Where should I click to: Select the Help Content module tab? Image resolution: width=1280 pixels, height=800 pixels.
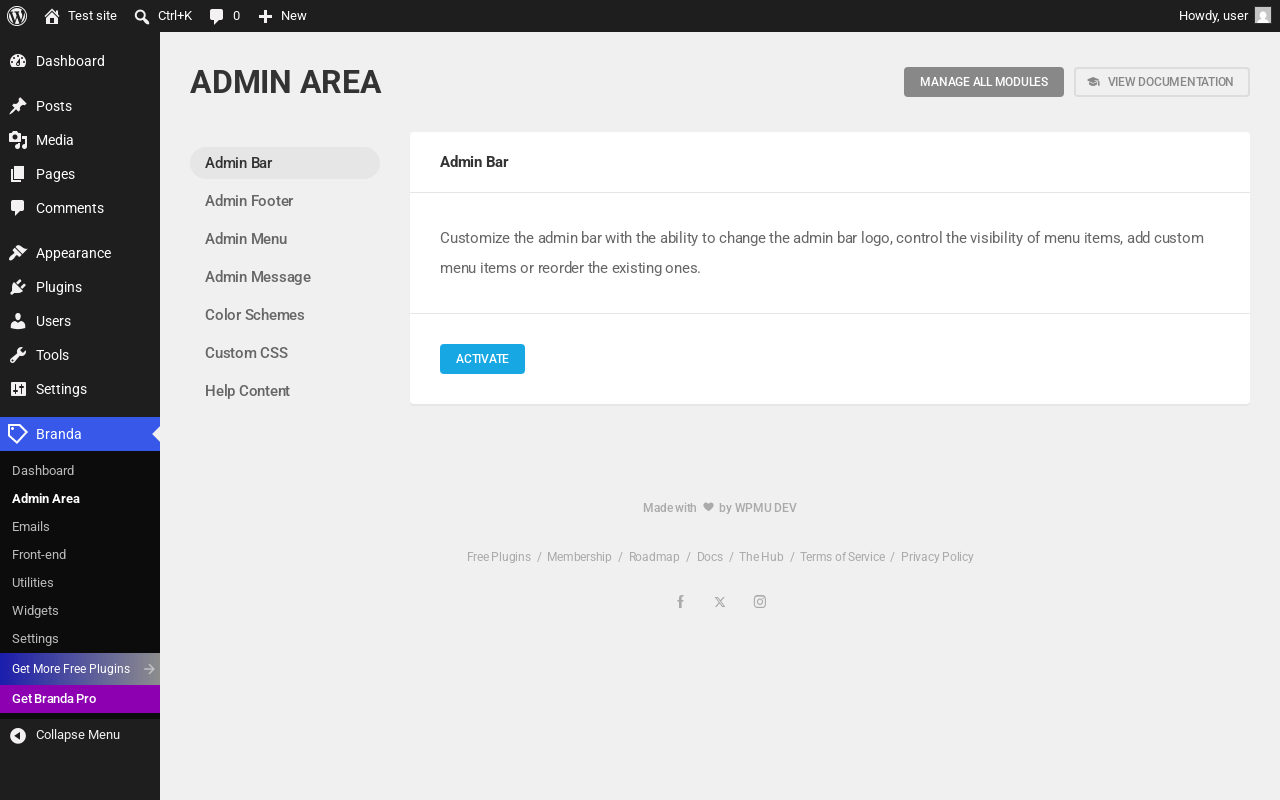285,391
